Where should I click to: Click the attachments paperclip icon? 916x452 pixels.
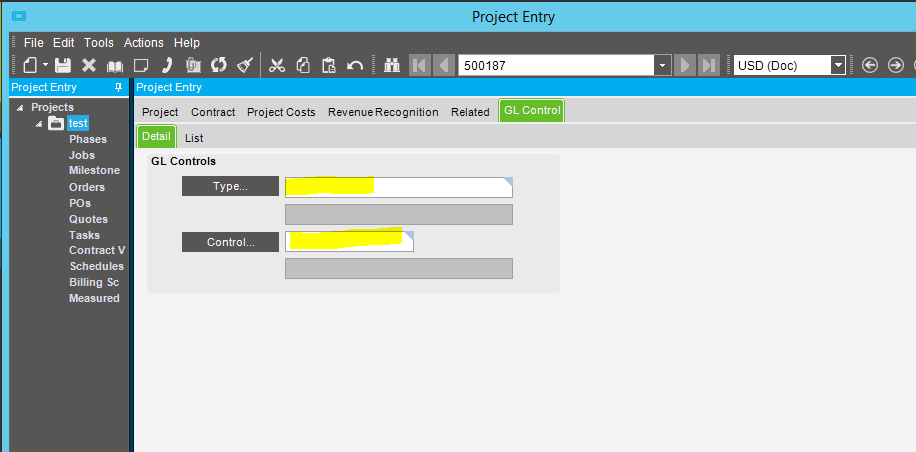(193, 65)
